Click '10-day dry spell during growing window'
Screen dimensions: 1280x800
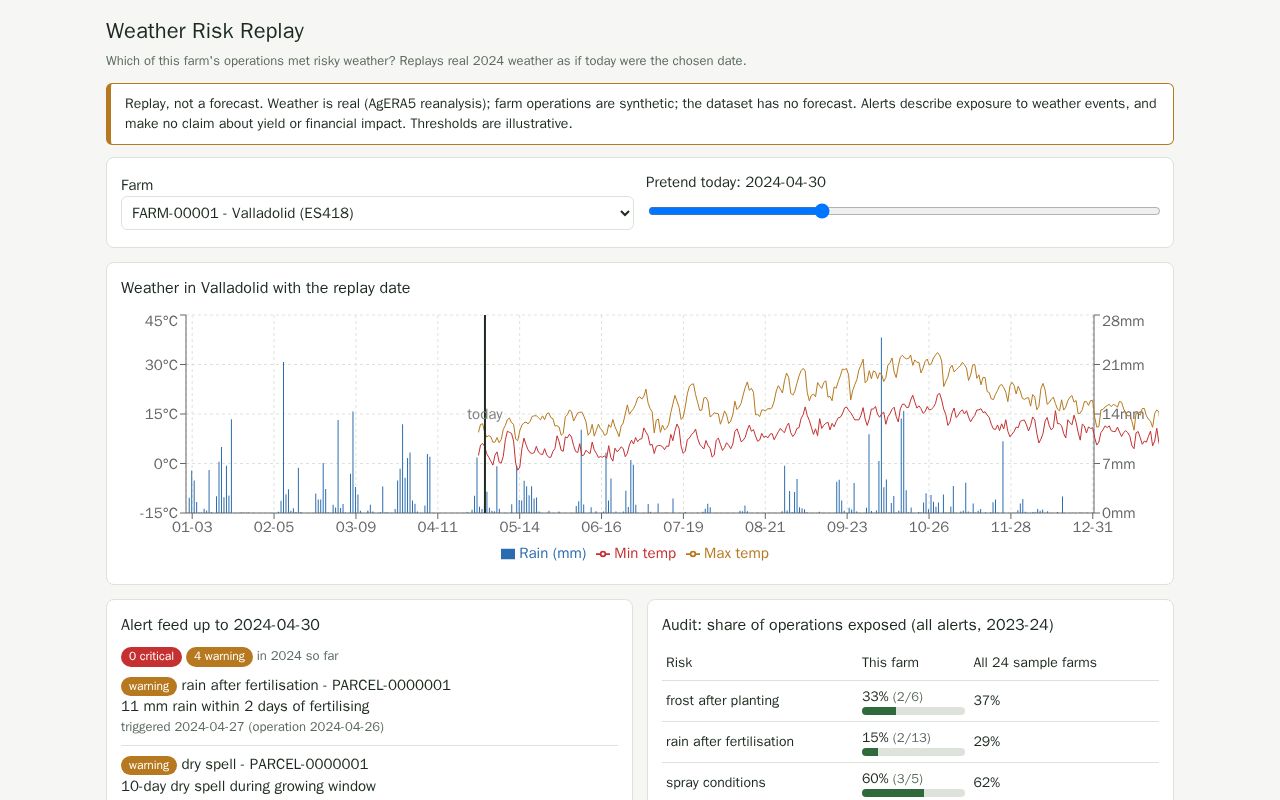tap(248, 786)
